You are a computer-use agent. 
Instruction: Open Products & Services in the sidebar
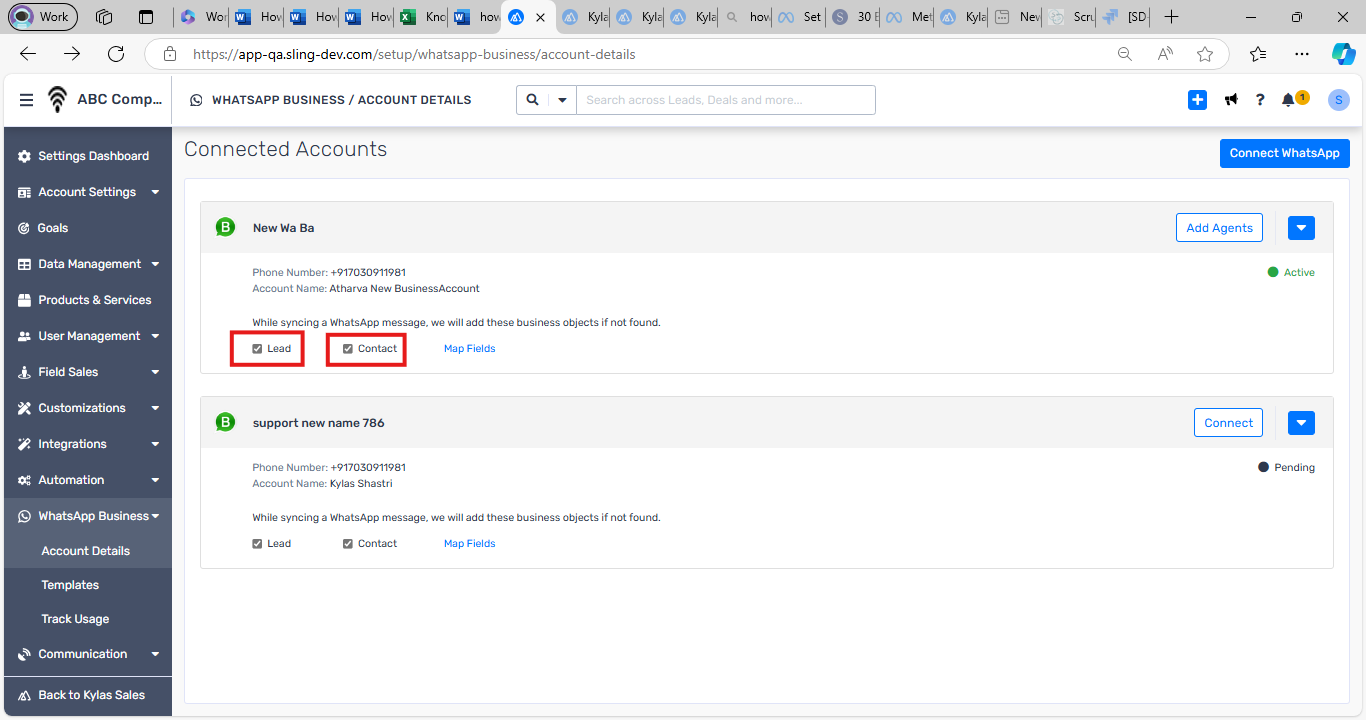(x=88, y=300)
